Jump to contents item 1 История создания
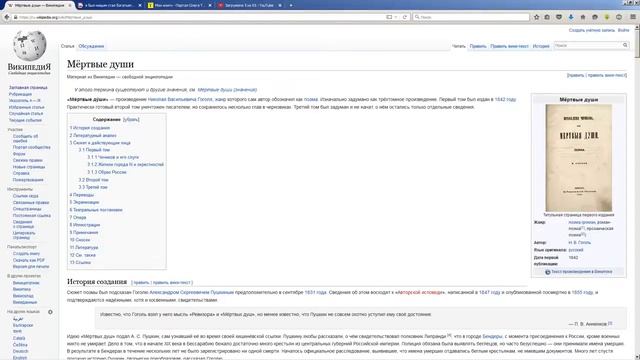This screenshot has width=640, height=360. click(x=90, y=128)
